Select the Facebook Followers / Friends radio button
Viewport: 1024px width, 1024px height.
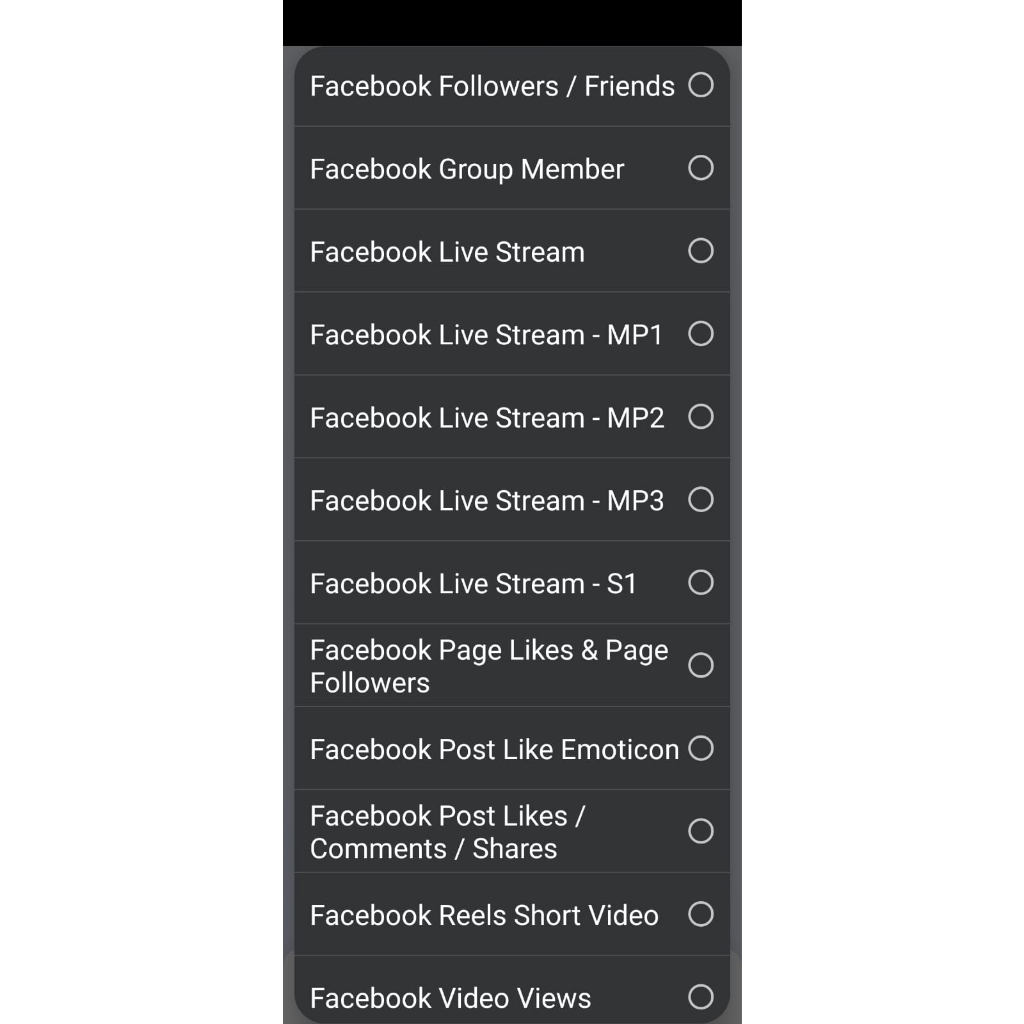click(701, 85)
